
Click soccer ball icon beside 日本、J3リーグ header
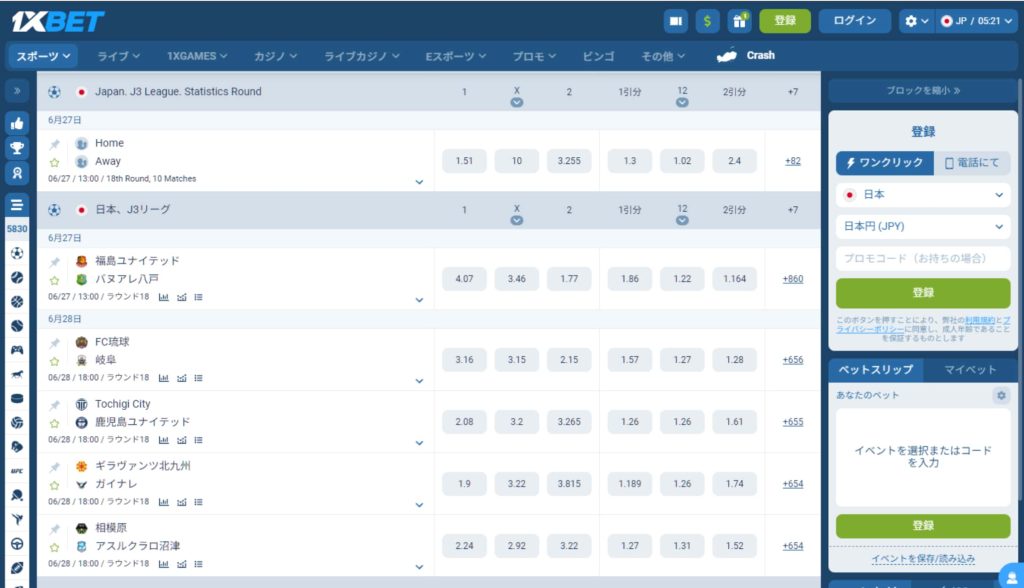pos(54,210)
